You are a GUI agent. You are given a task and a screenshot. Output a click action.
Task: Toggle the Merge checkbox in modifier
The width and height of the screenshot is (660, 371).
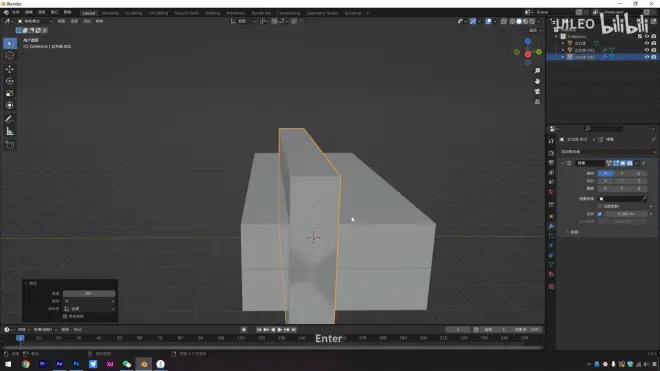tap(600, 214)
